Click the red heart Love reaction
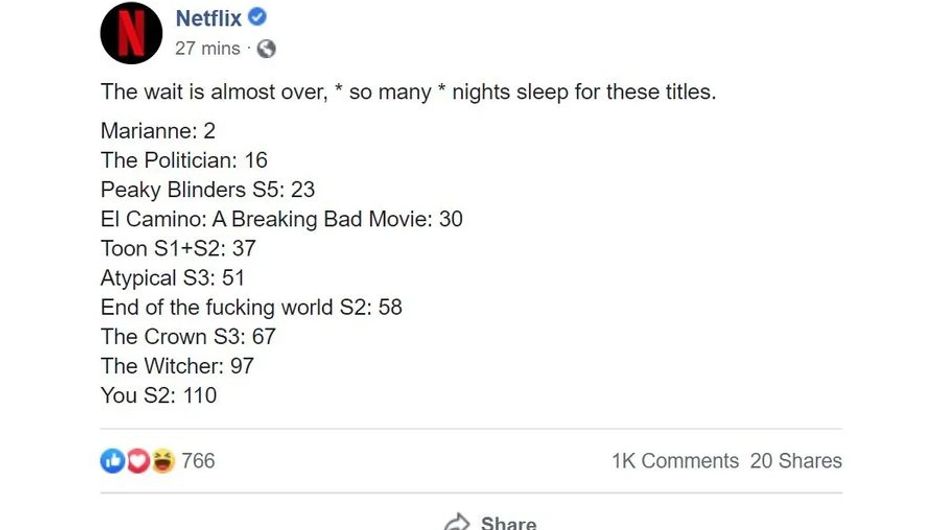Image resolution: width=940 pixels, height=530 pixels. point(137,461)
